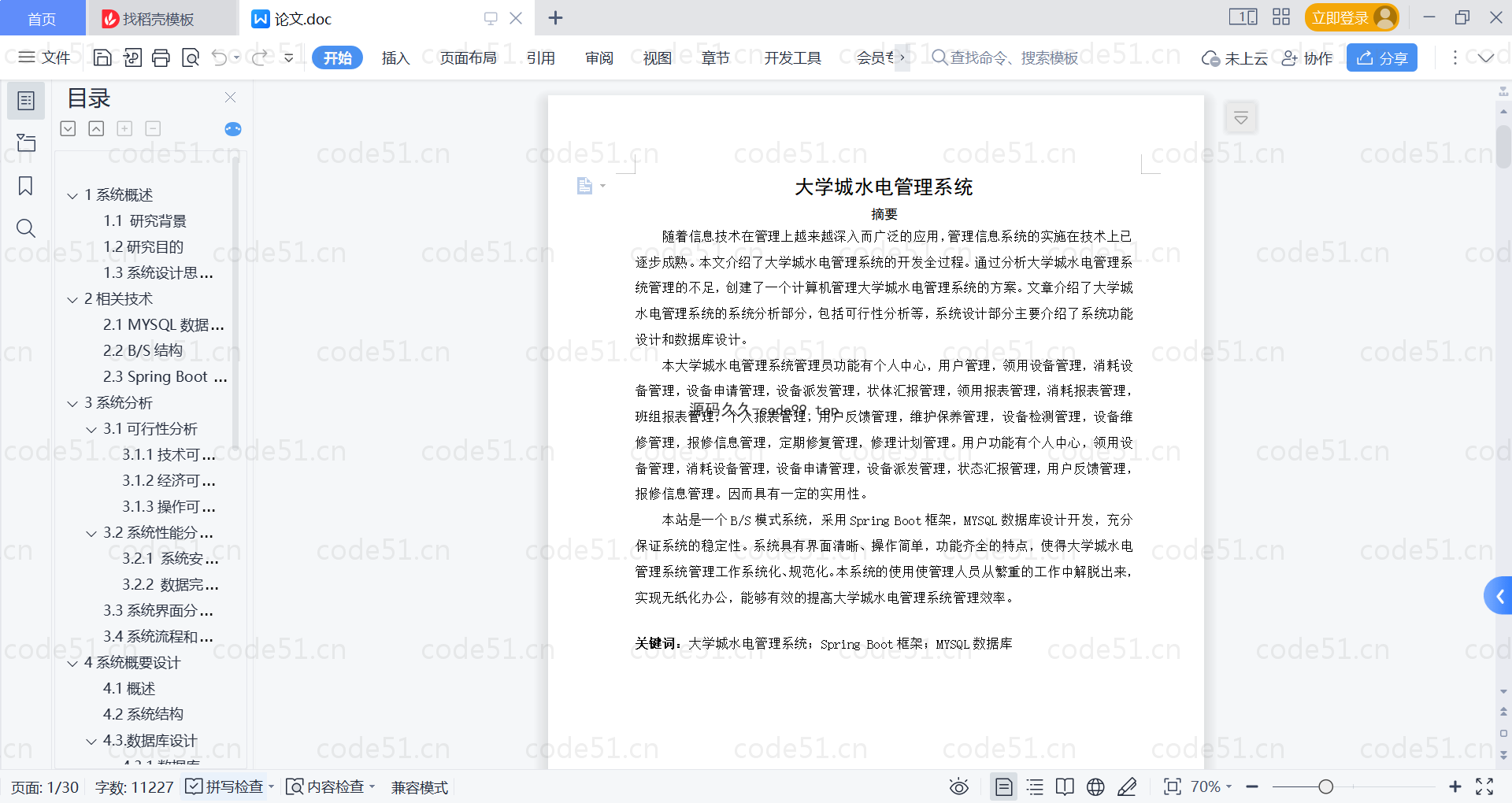Click the 分享 share button
This screenshot has width=1512, height=803.
1382,57
